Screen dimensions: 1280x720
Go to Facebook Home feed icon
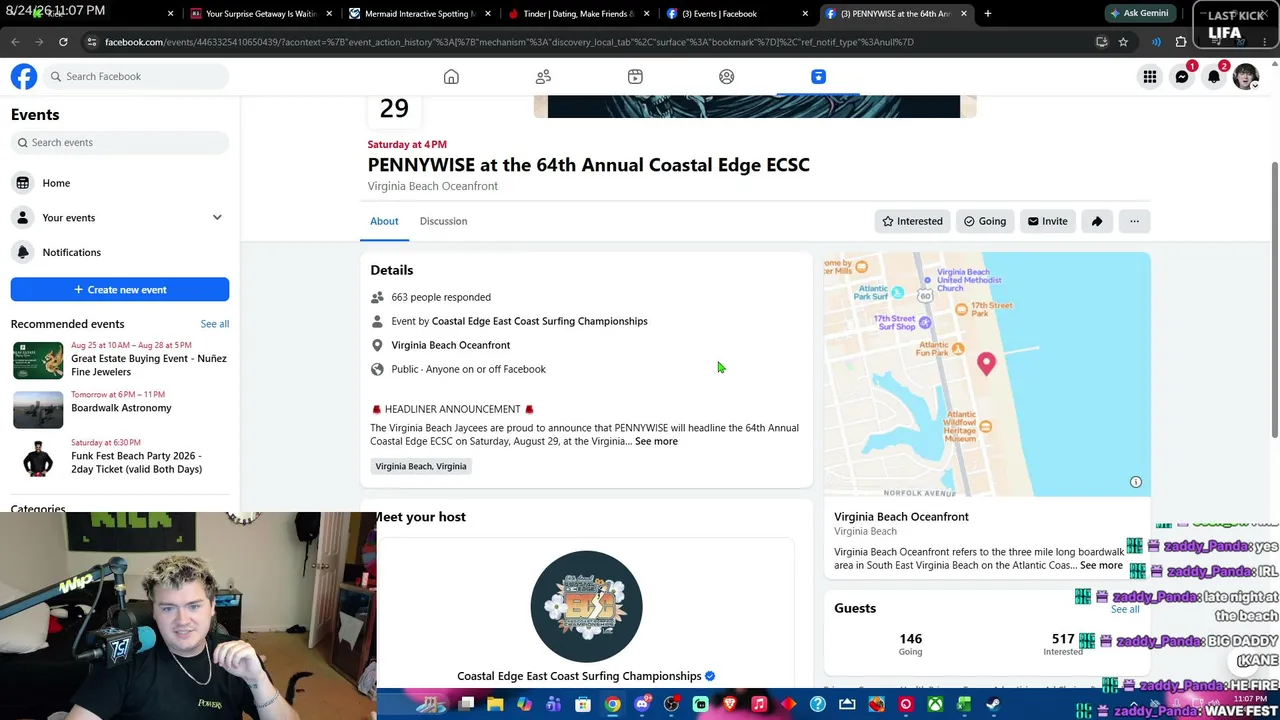(451, 77)
